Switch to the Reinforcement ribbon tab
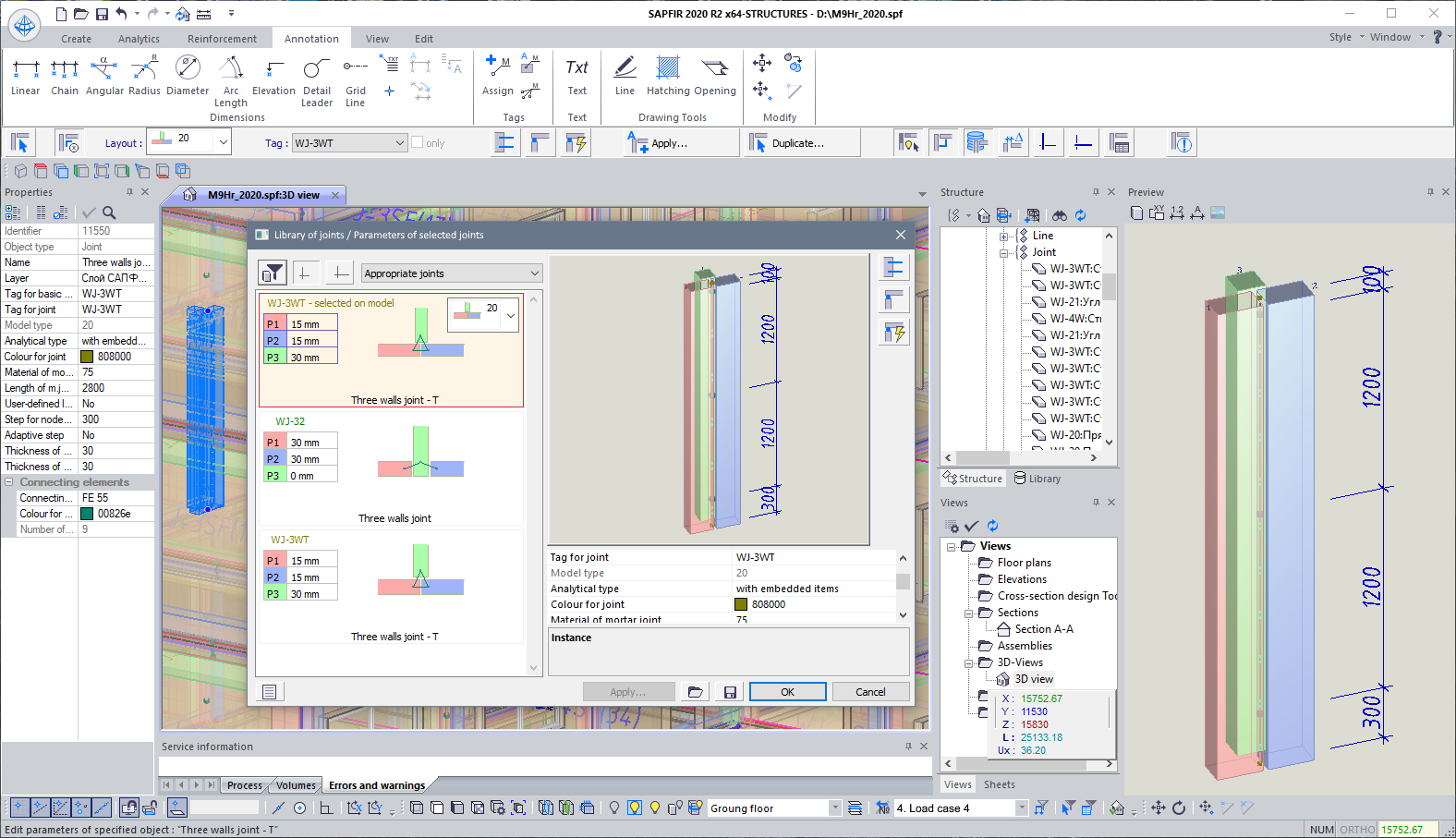Viewport: 1456px width, 838px height. click(222, 39)
